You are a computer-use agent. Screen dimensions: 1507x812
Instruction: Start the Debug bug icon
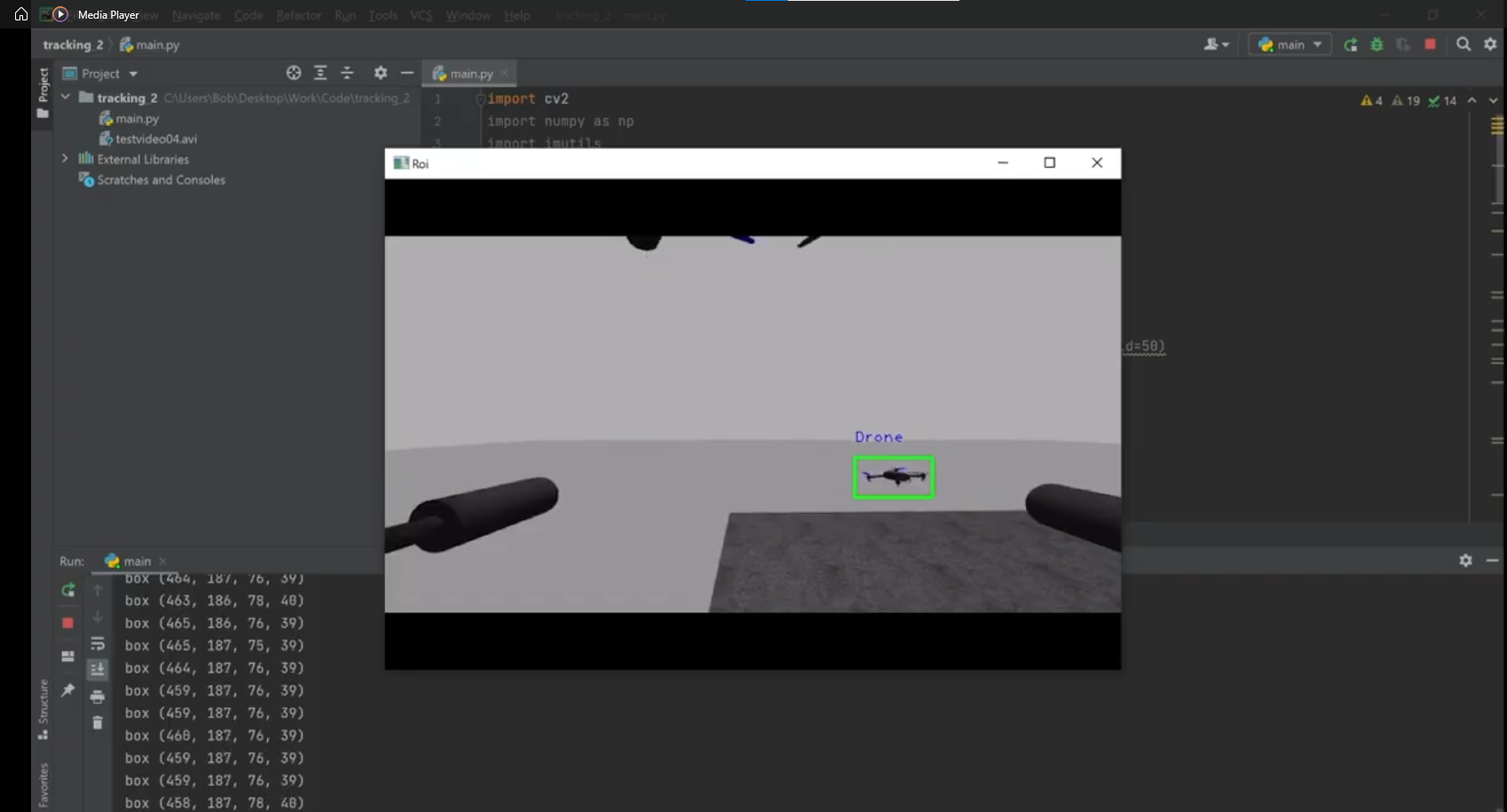pos(1377,44)
